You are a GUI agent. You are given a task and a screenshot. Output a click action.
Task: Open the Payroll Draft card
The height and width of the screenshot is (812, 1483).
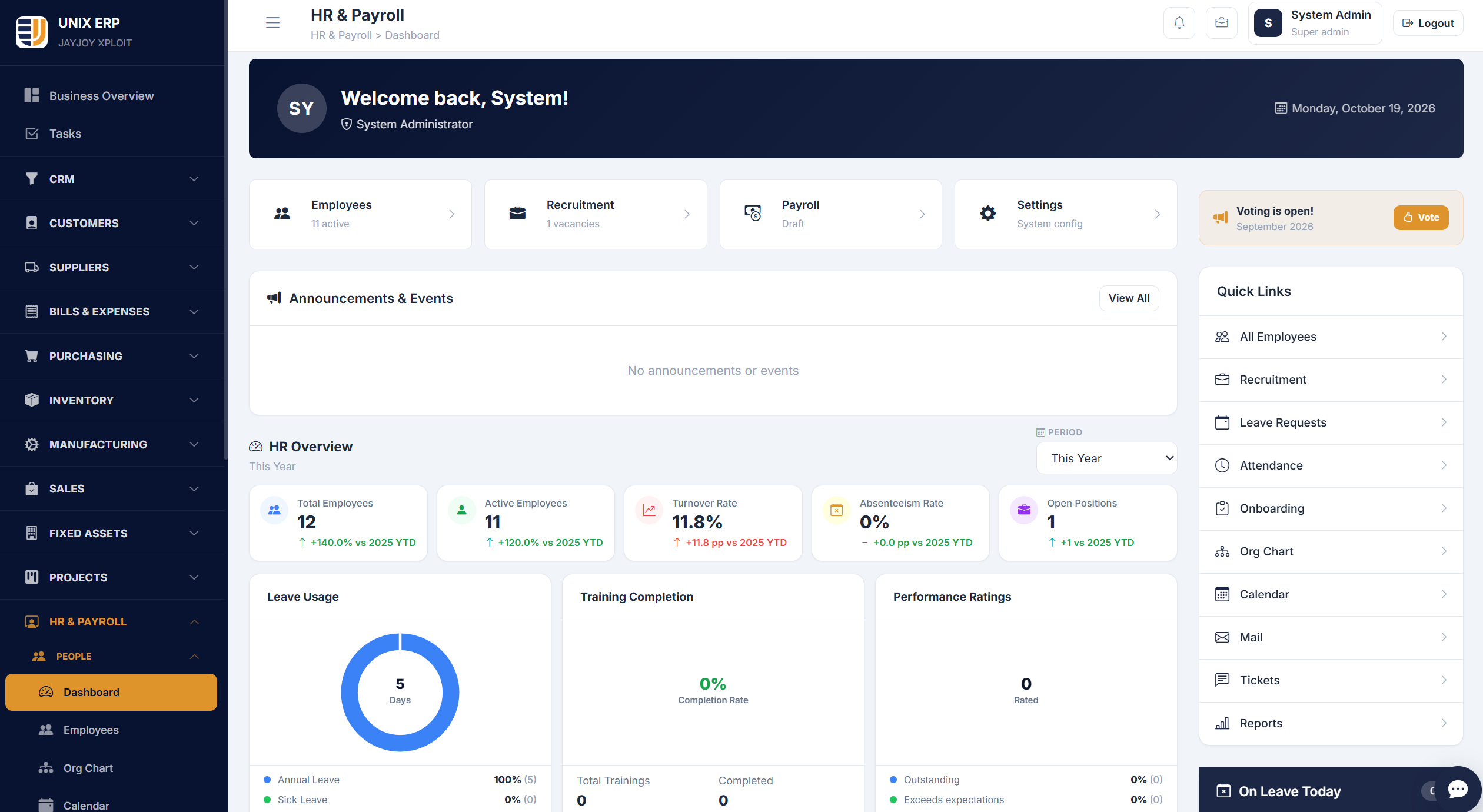(x=830, y=214)
